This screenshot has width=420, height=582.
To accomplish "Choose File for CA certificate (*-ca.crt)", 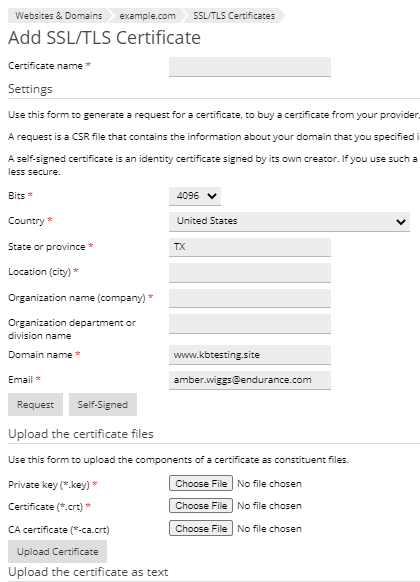I will 201,528.
